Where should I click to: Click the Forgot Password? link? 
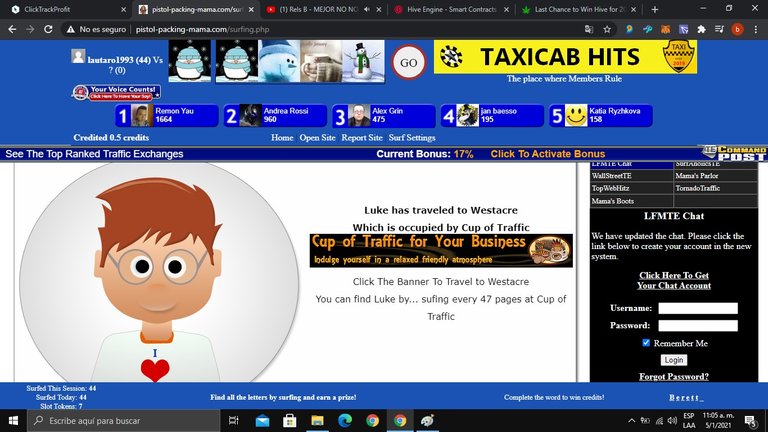point(673,376)
